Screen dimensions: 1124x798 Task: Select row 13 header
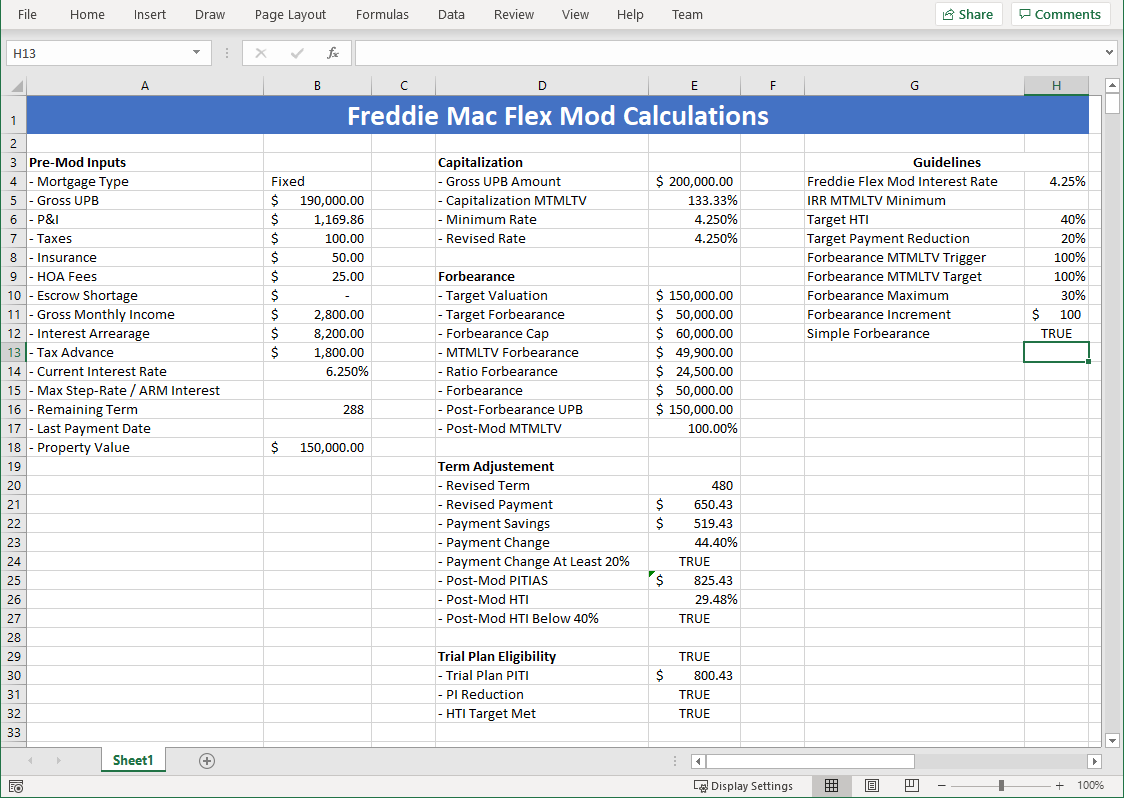[x=14, y=353]
